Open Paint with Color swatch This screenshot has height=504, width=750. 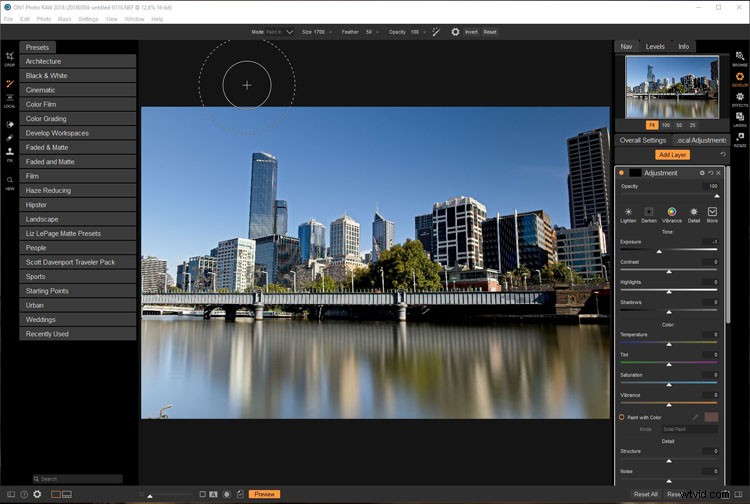711,417
